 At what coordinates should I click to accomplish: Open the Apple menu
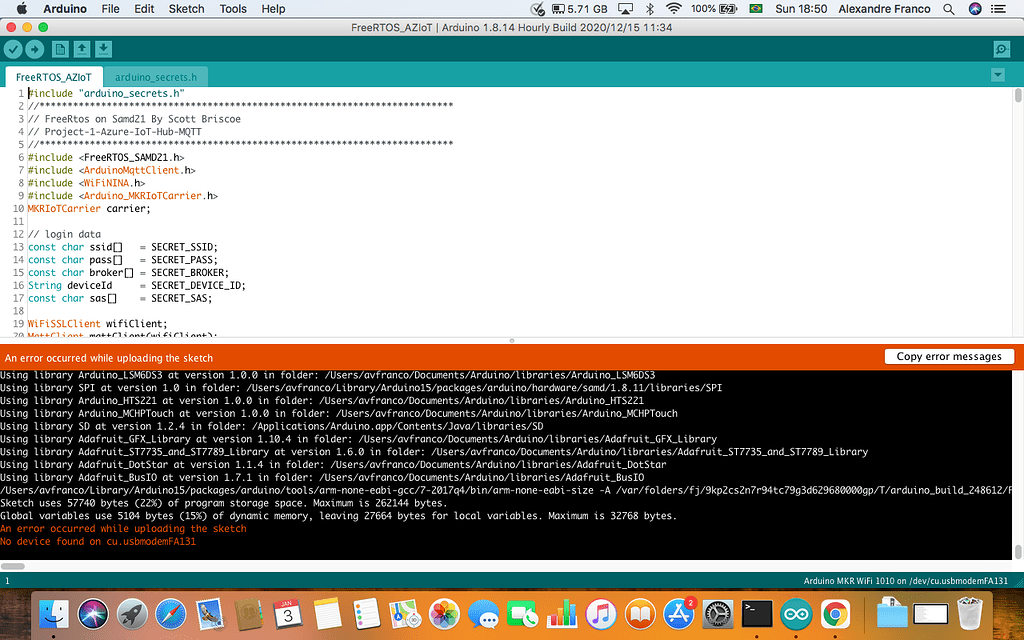[x=22, y=8]
